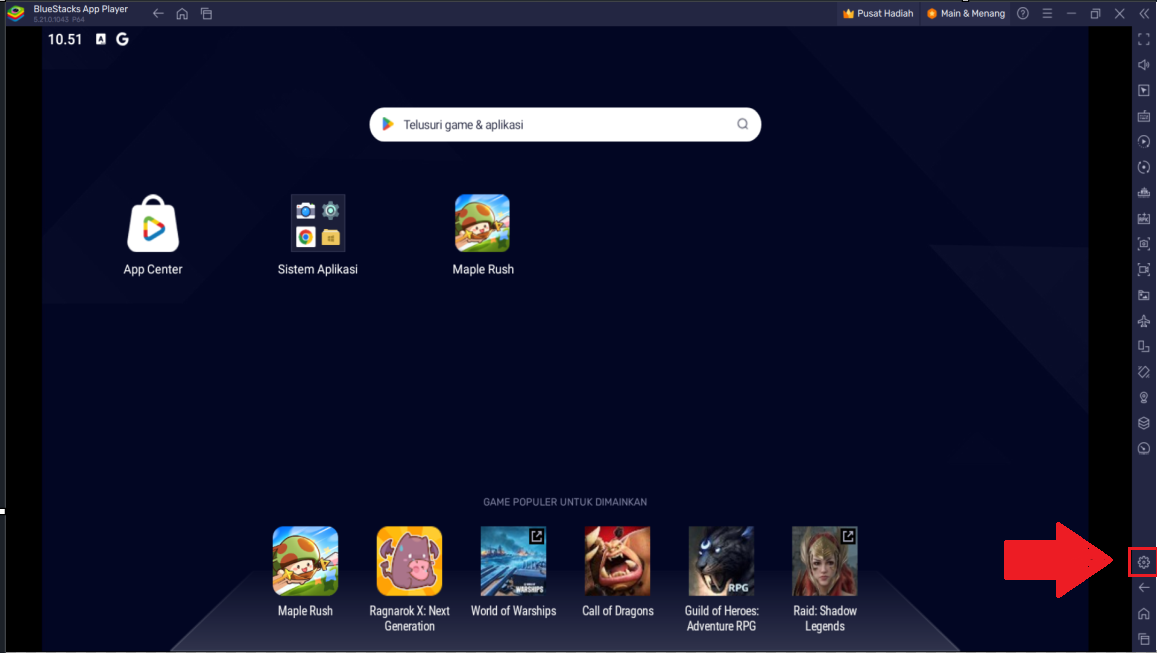Open App Center
The image size is (1157, 653).
[x=153, y=235]
